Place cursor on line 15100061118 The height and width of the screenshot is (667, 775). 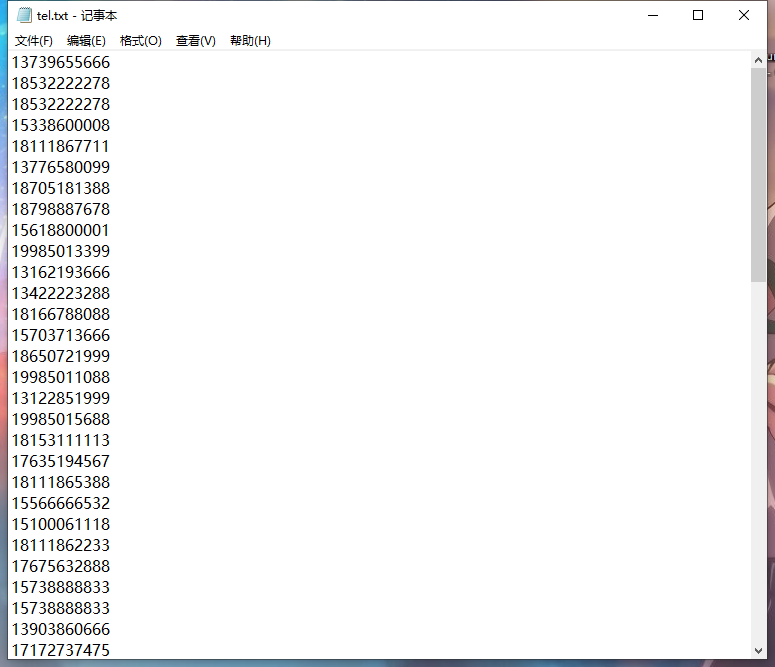point(61,525)
